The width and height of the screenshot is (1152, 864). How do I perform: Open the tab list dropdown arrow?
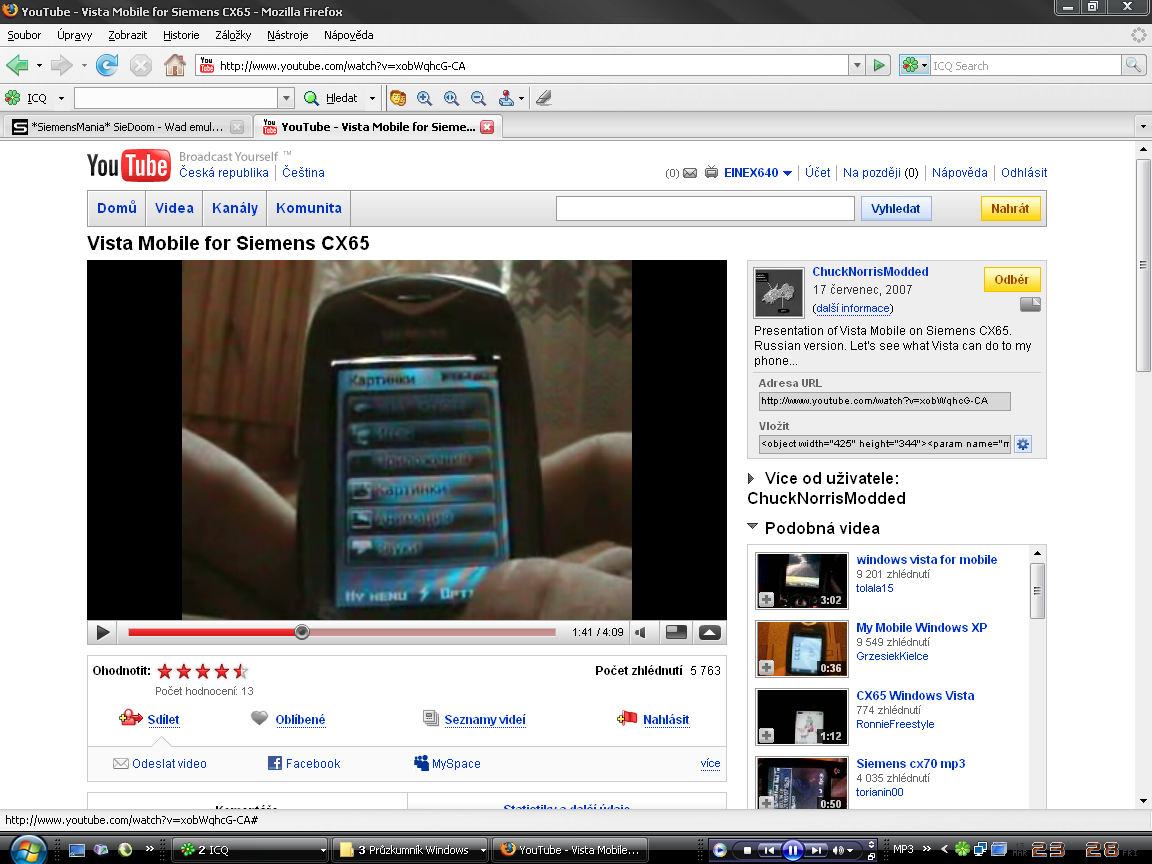coord(1142,126)
